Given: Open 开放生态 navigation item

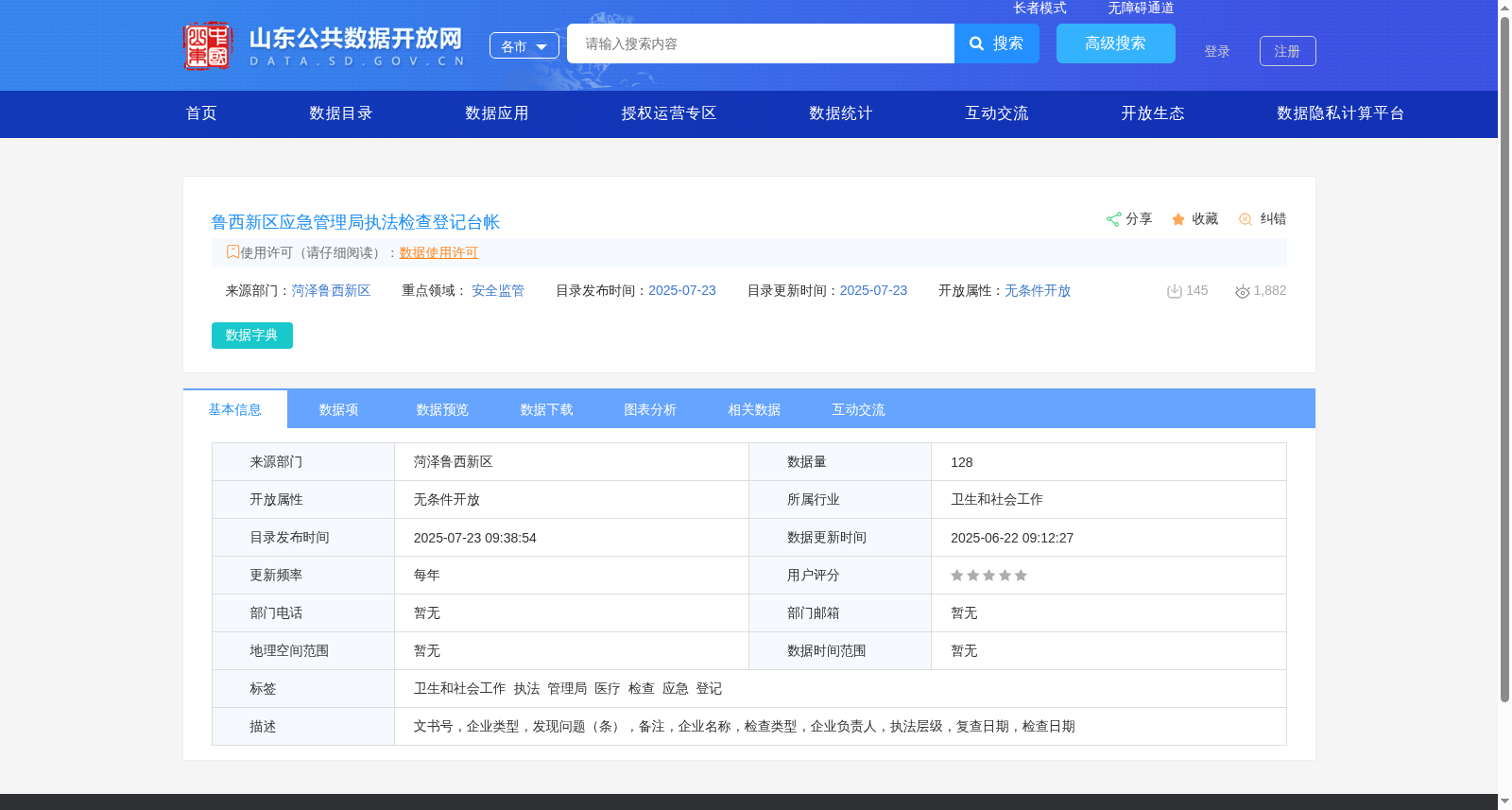Looking at the screenshot, I should 1153,113.
